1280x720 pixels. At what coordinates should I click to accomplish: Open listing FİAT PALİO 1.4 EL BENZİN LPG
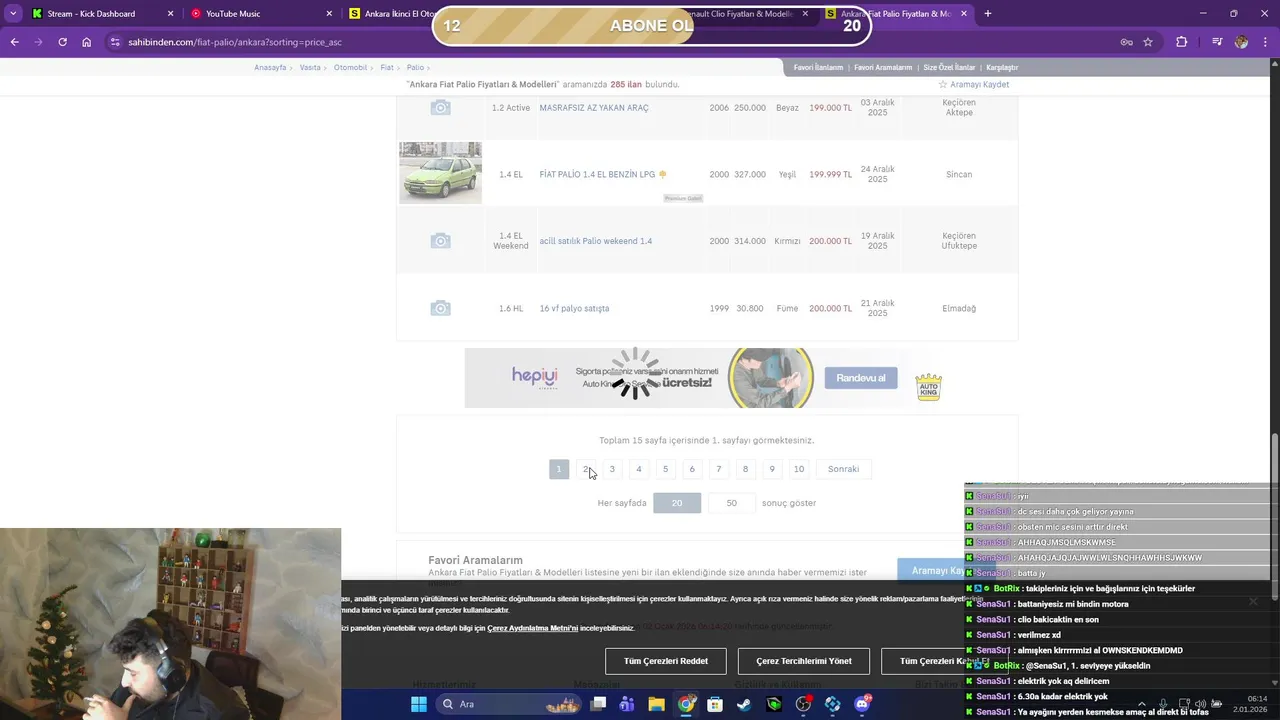pyautogui.click(x=597, y=174)
